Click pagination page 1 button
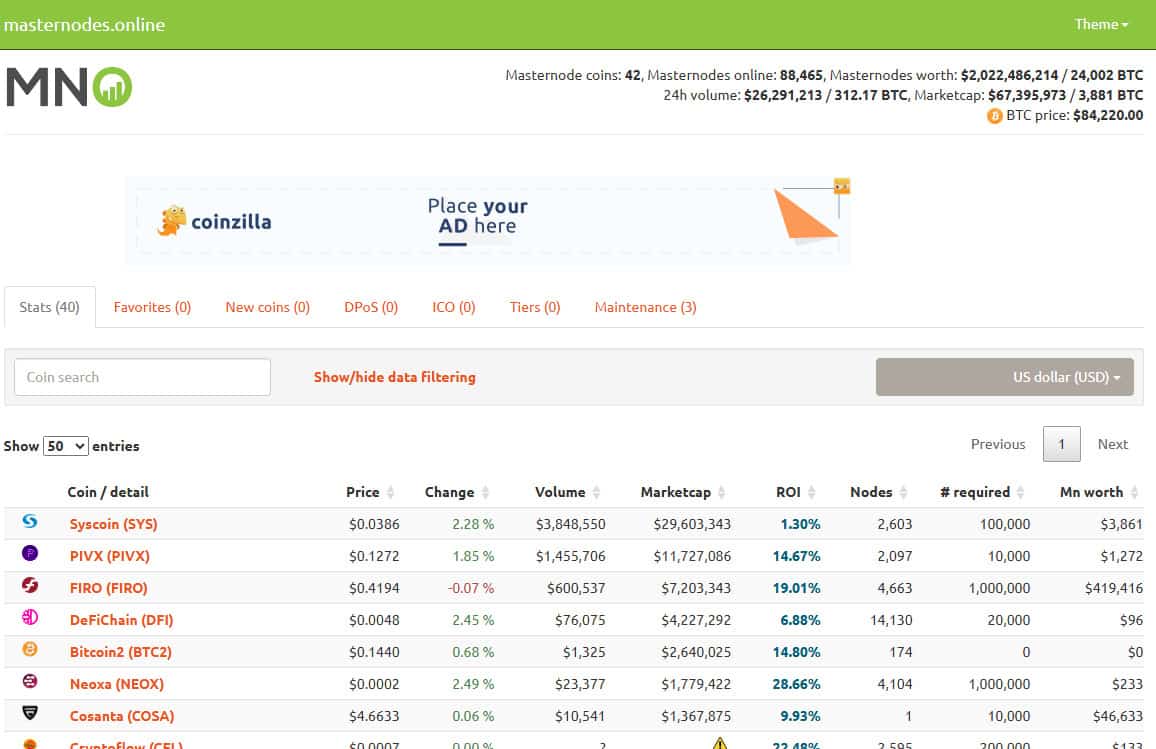 (1062, 444)
